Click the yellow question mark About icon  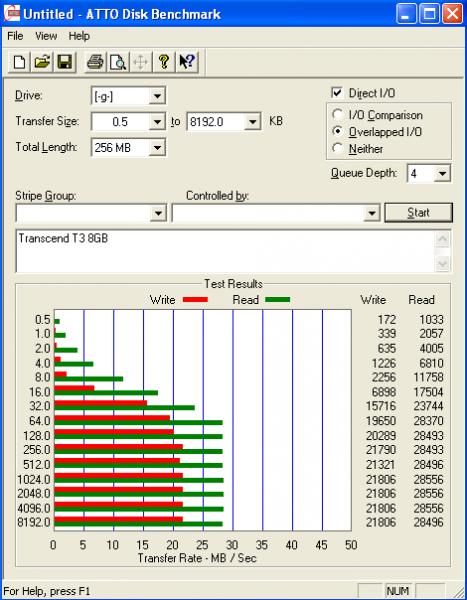[x=164, y=62]
